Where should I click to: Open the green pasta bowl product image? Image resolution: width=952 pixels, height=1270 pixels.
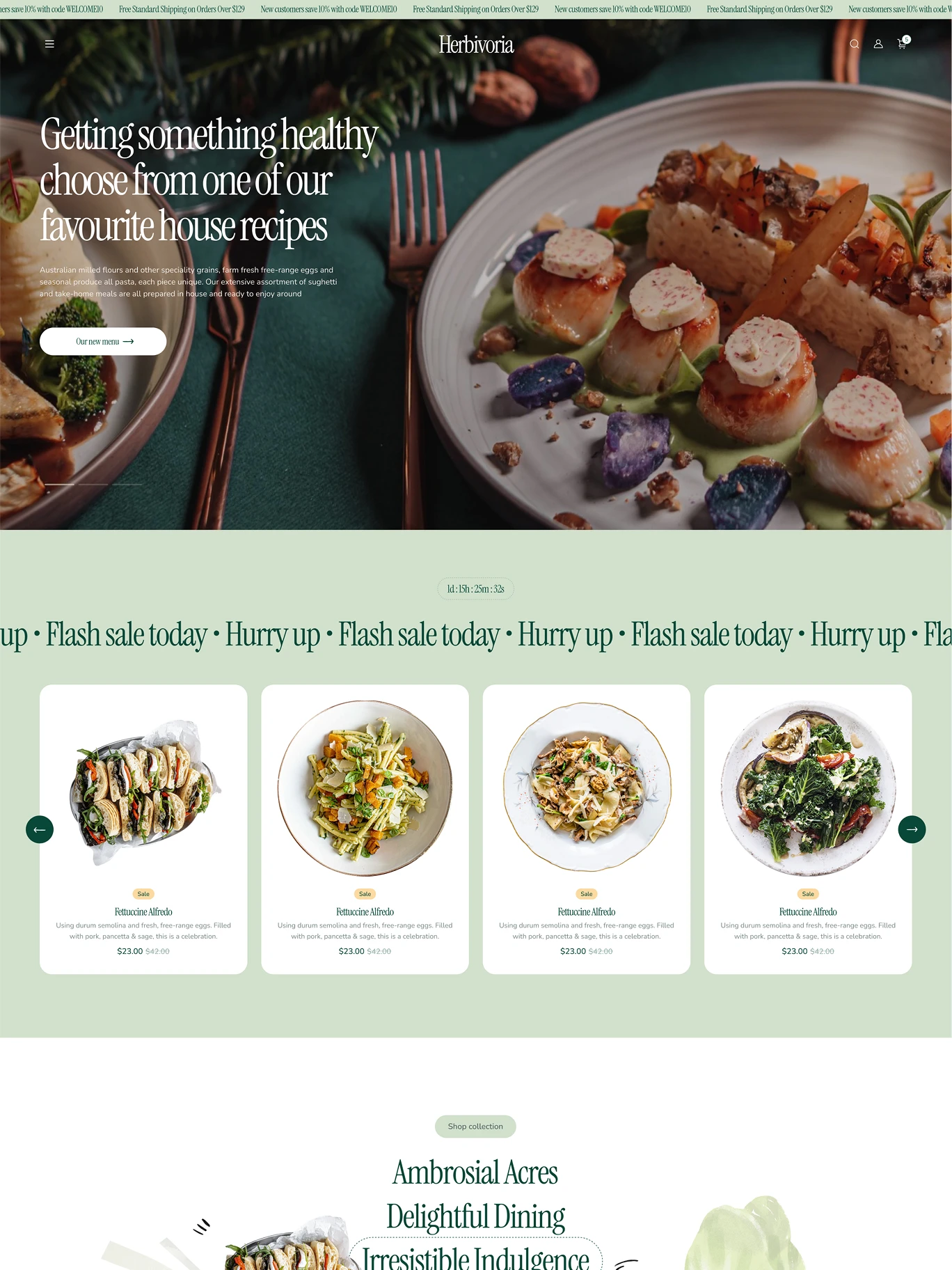365,787
